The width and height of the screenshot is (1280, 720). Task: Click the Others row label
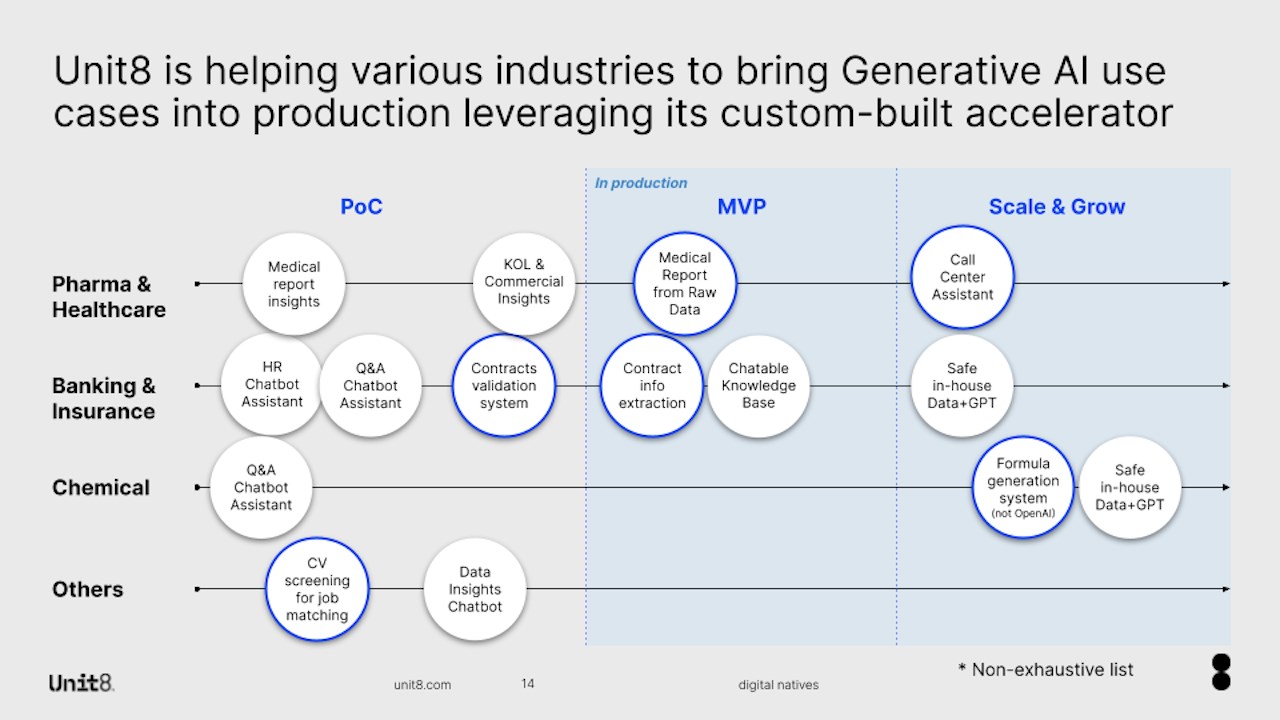[88, 589]
